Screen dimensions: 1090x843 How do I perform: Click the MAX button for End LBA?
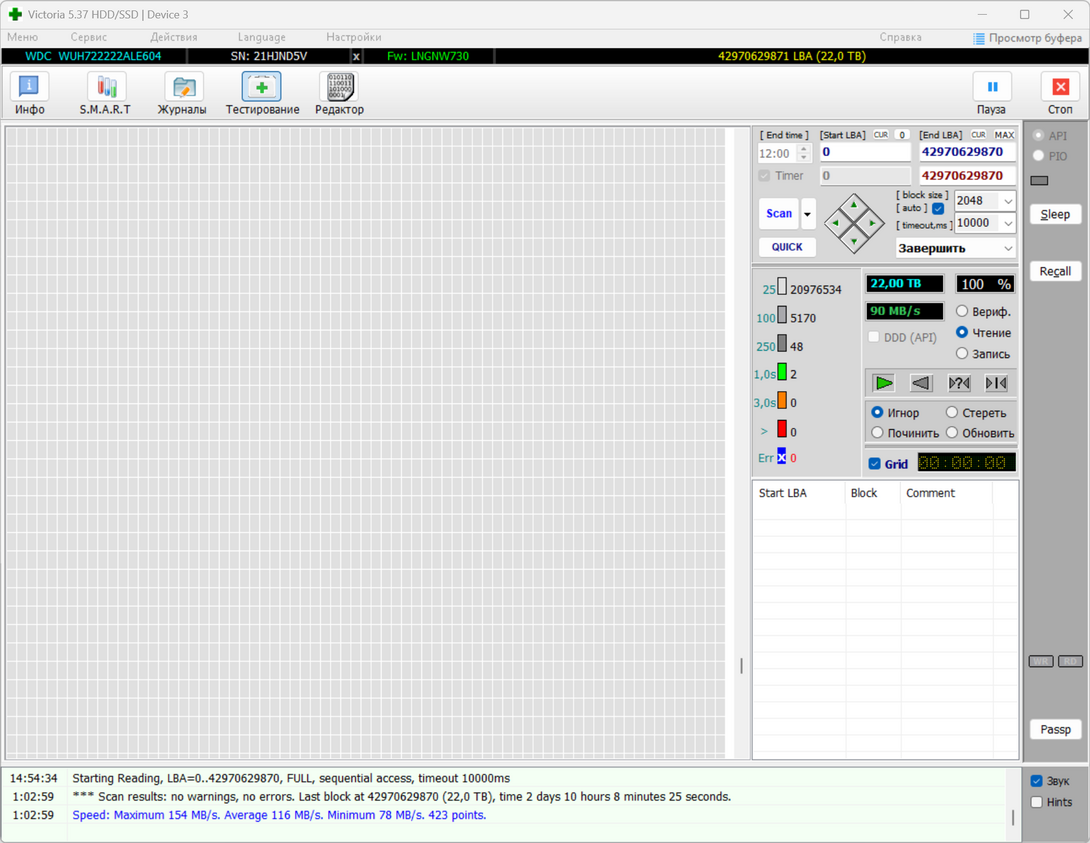tap(1004, 135)
